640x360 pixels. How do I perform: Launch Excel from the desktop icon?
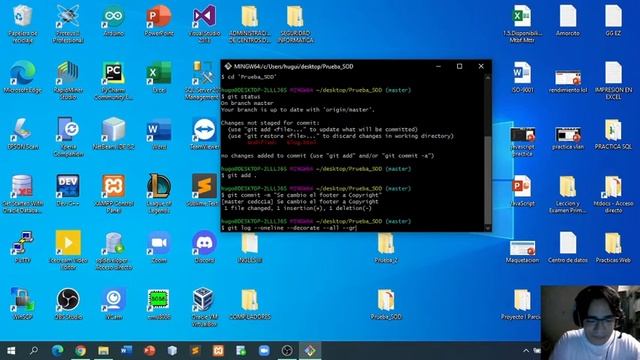(159, 78)
